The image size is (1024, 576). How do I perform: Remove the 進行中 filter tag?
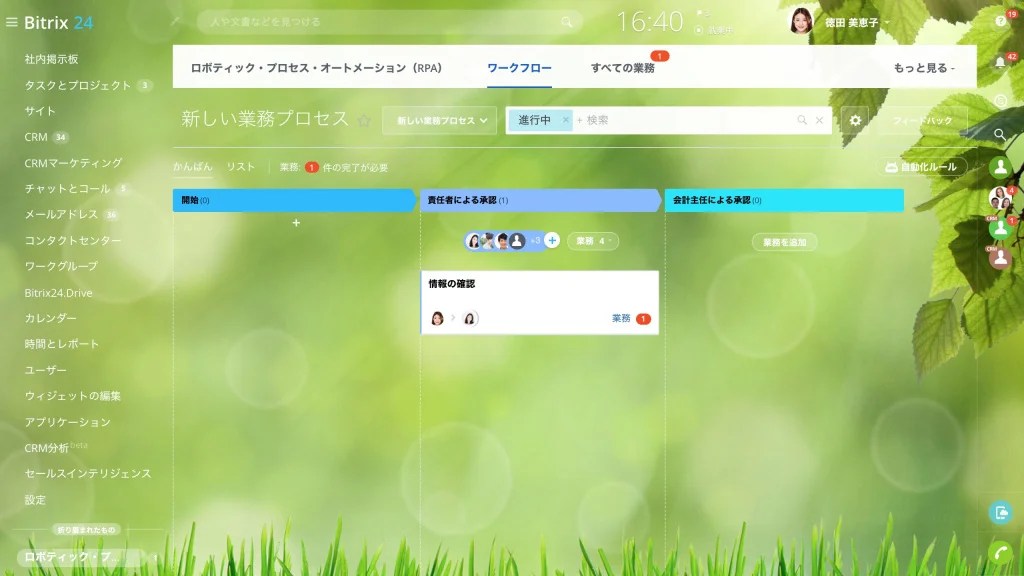coord(566,120)
